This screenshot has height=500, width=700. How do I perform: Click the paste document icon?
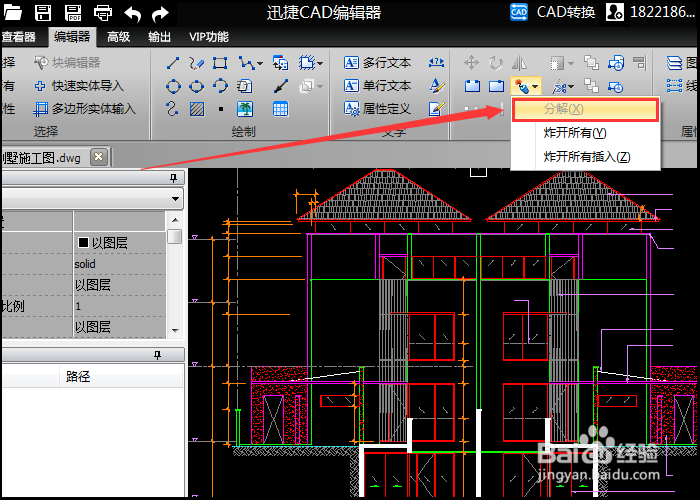coord(244,86)
